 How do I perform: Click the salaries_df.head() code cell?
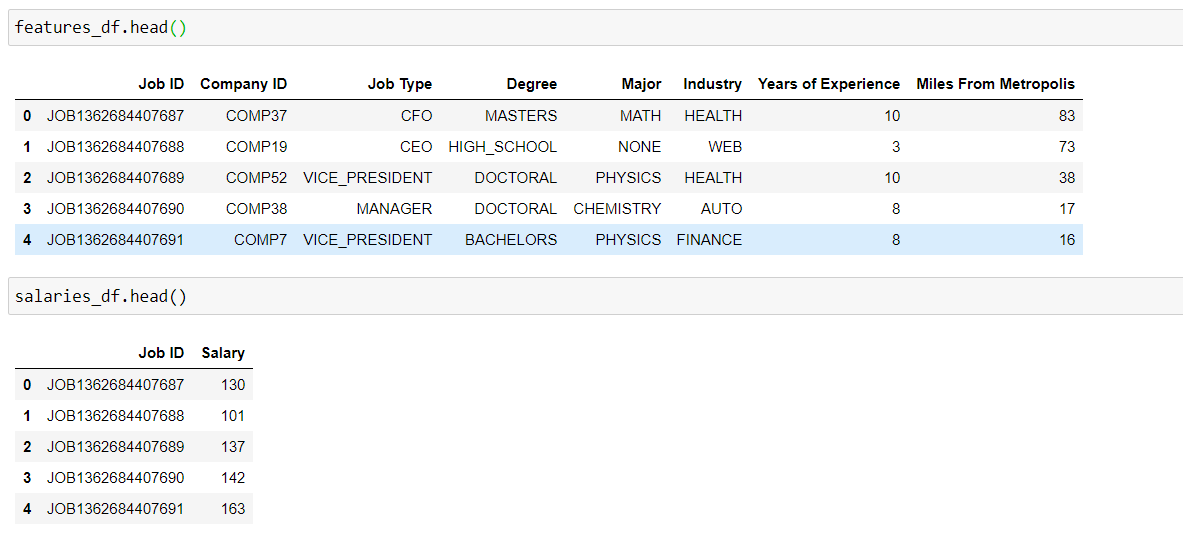tap(595, 296)
